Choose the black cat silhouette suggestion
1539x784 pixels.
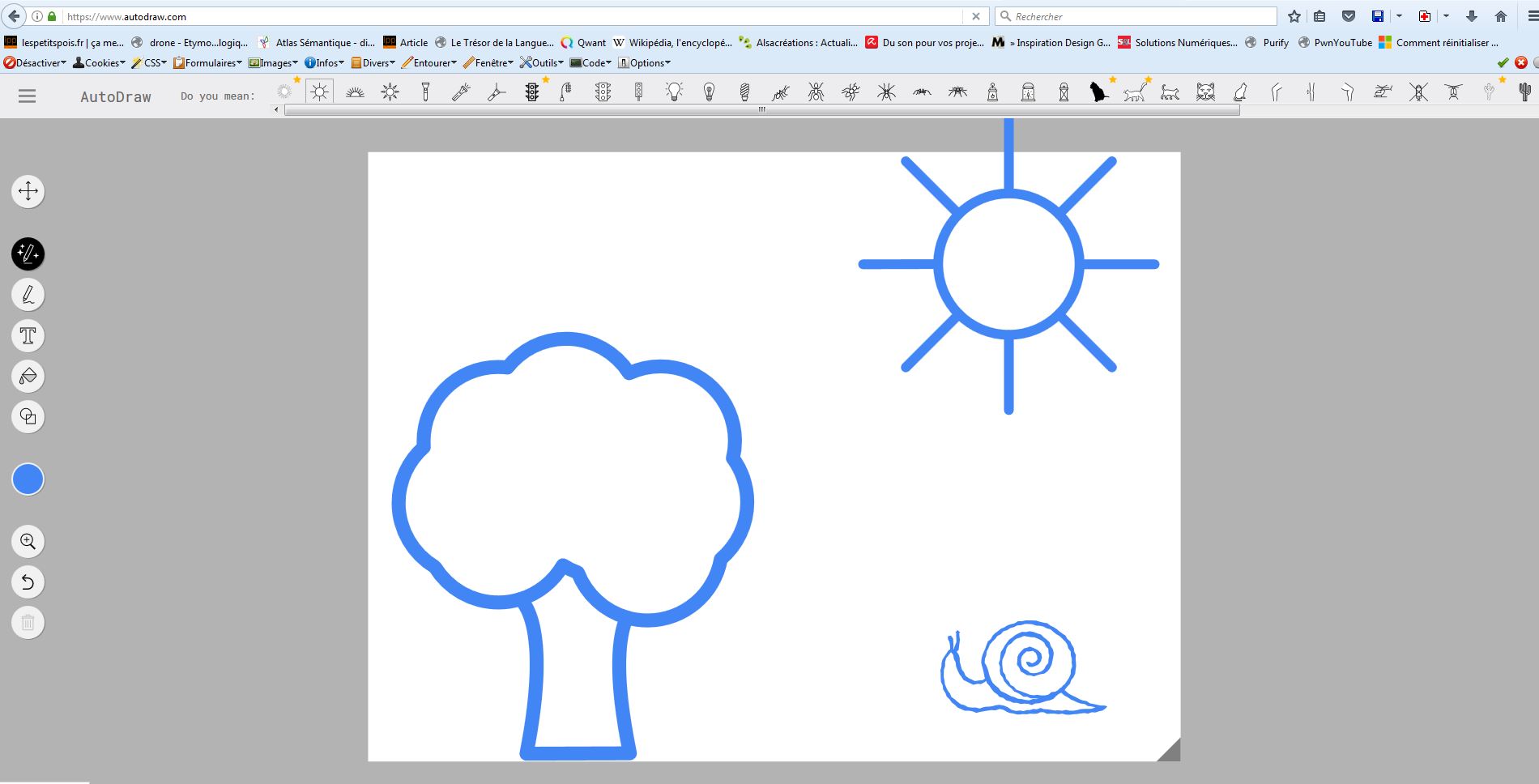tap(1098, 92)
